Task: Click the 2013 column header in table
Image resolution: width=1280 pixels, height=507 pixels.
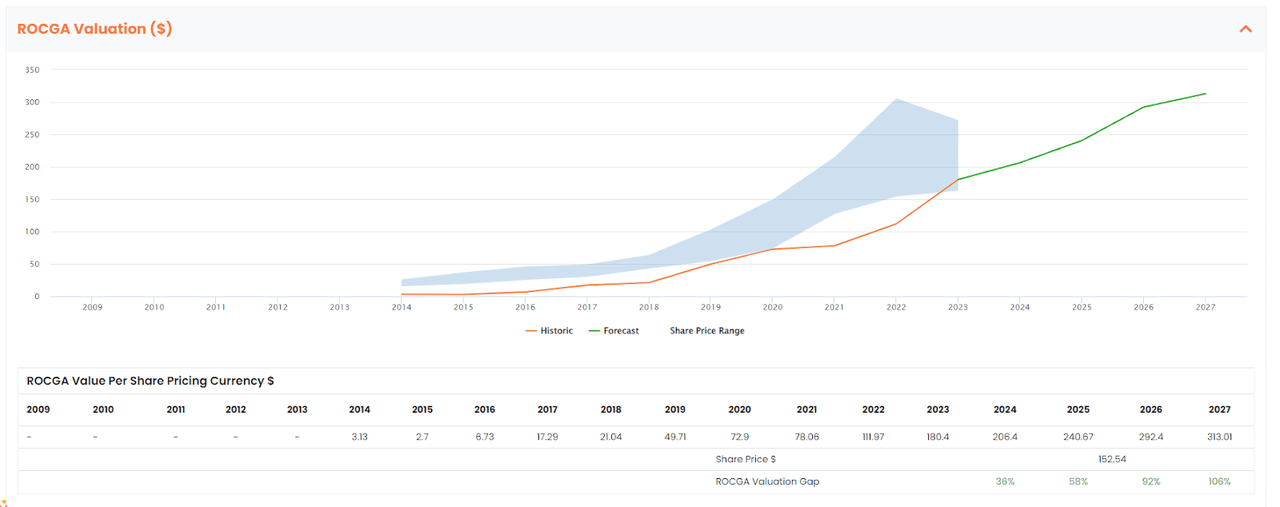Action: pyautogui.click(x=296, y=410)
